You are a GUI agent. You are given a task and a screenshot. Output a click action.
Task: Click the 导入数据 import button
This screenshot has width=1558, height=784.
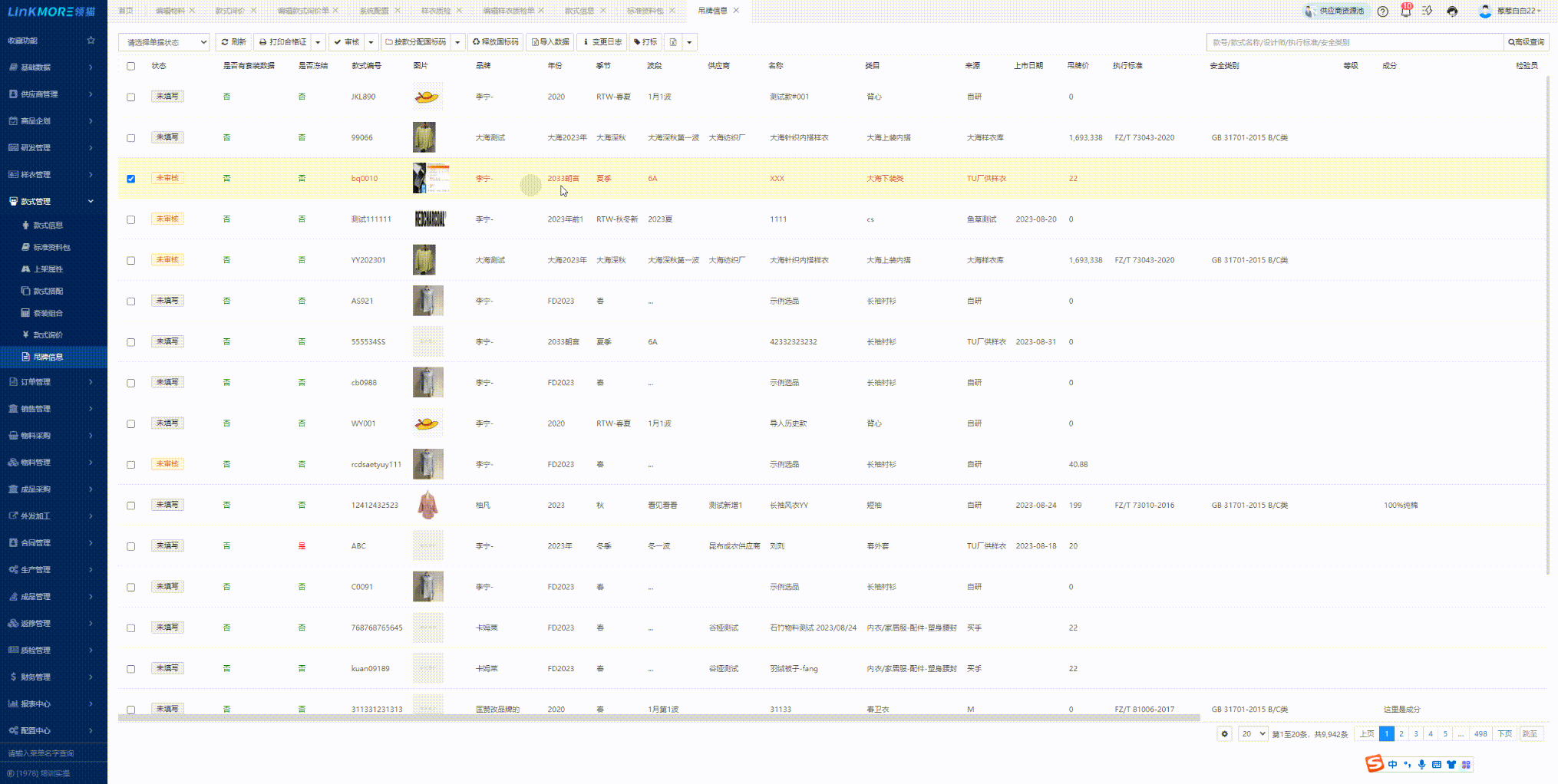pyautogui.click(x=550, y=42)
